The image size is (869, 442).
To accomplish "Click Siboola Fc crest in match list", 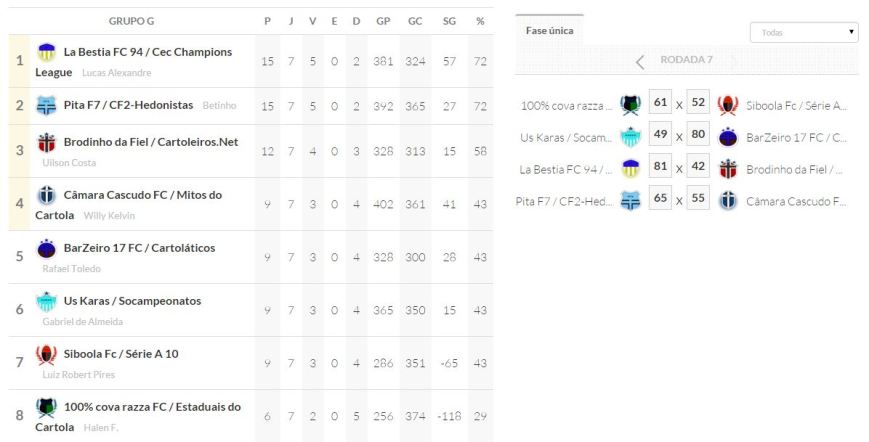I will click(x=728, y=105).
